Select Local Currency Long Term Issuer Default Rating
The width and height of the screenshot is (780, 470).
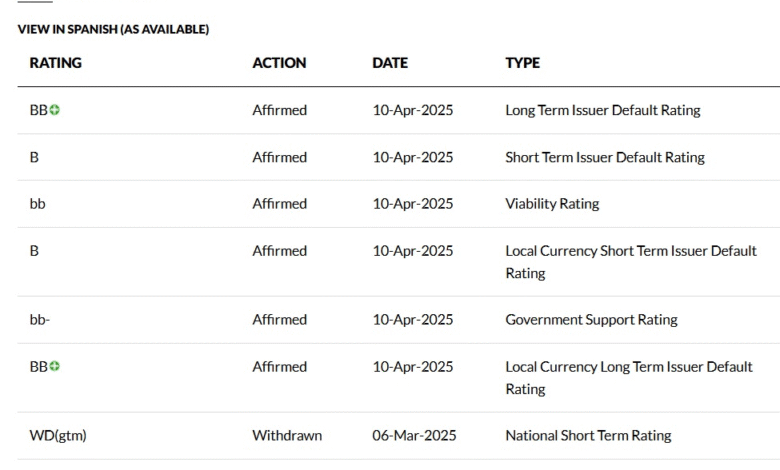629,377
